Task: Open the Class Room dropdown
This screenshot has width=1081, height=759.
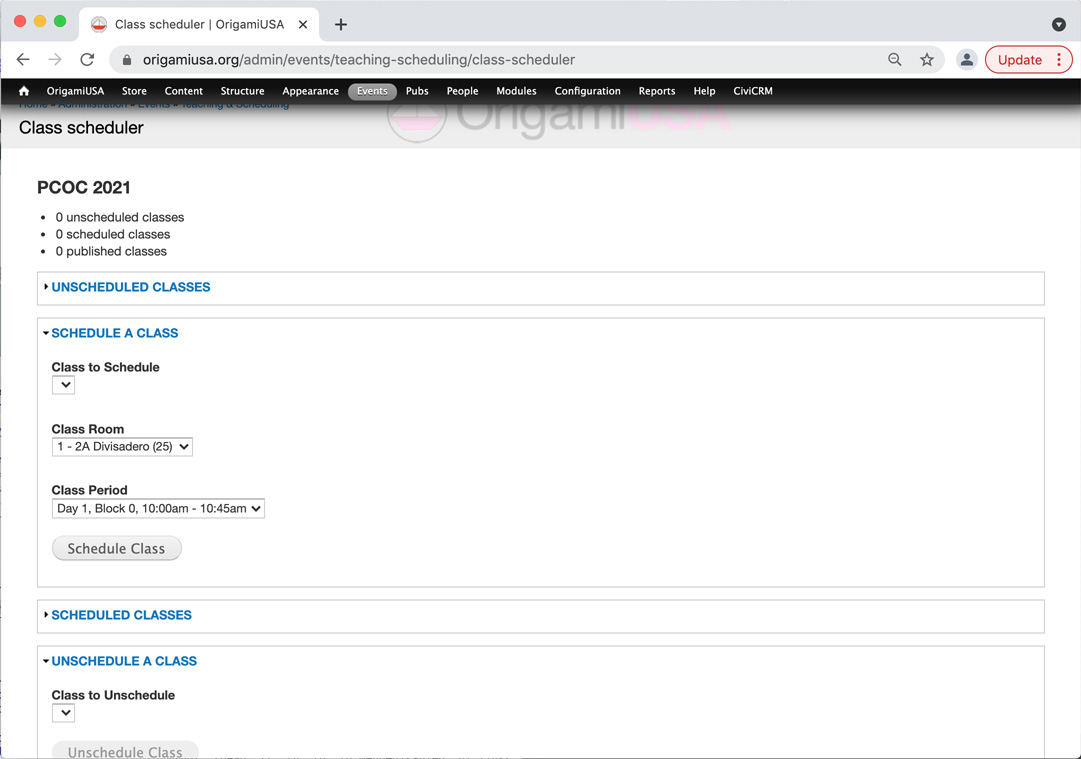Action: pos(122,447)
